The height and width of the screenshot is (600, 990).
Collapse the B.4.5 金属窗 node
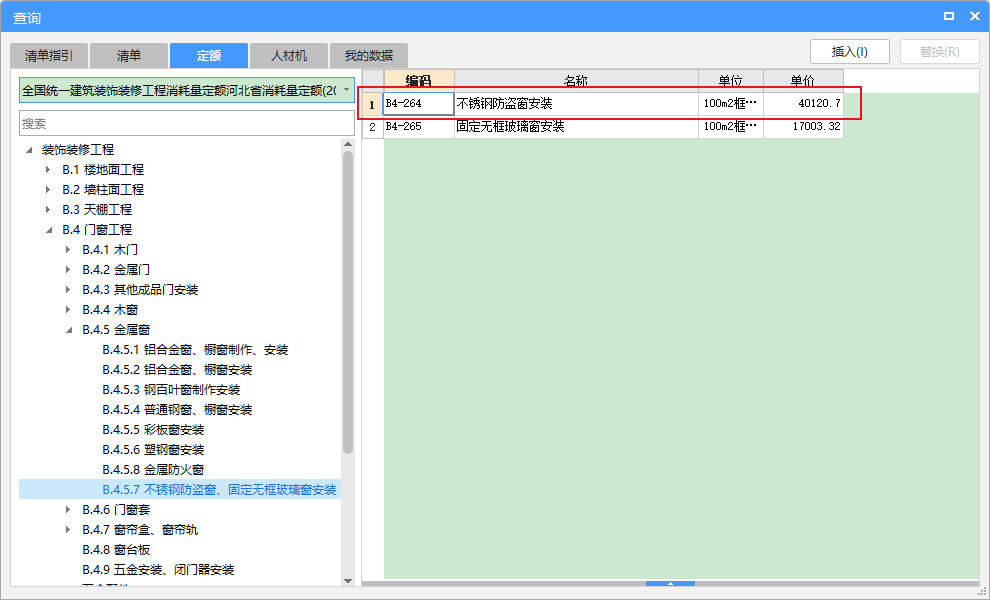point(68,330)
